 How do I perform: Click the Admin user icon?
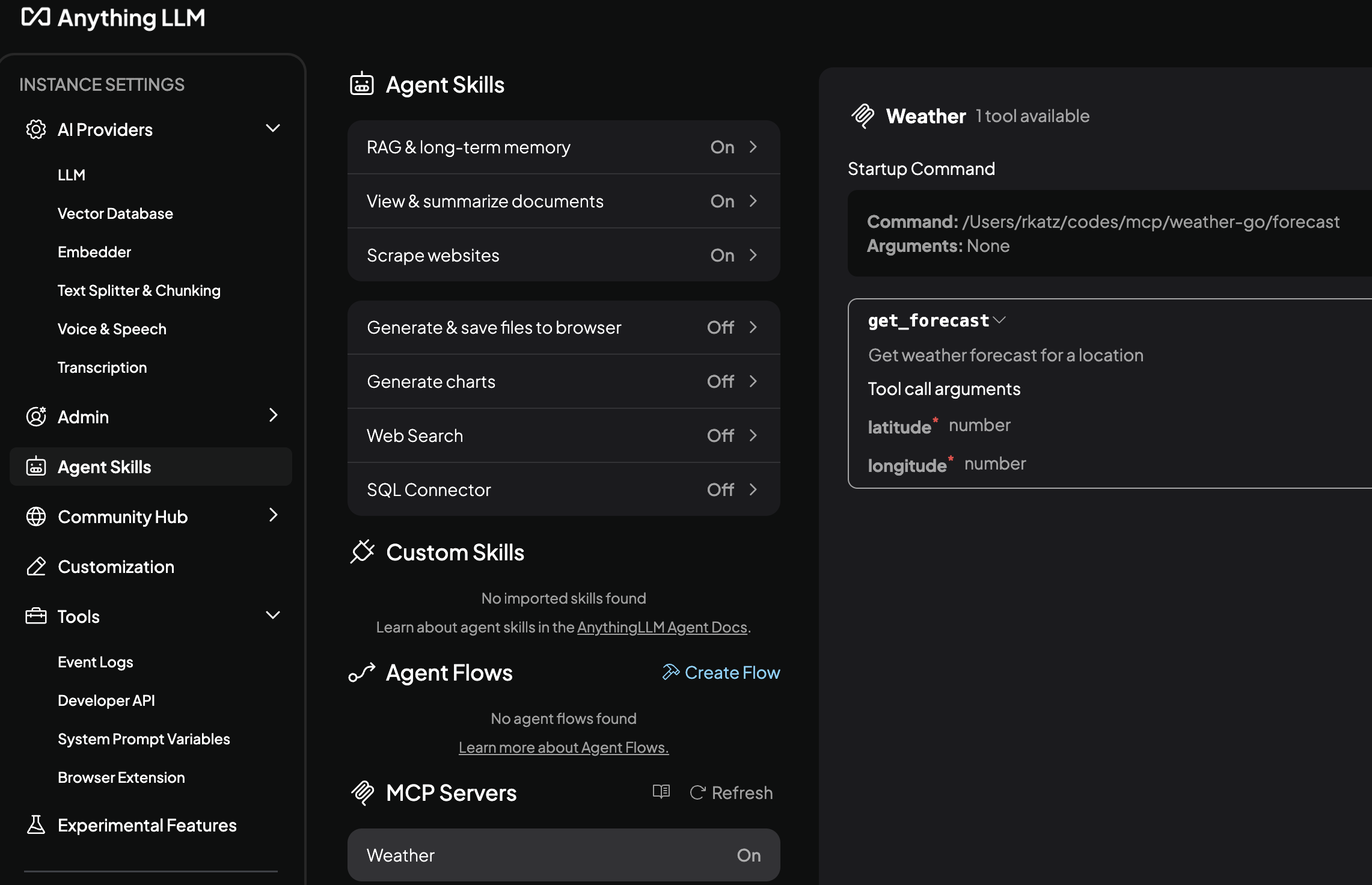pos(36,416)
